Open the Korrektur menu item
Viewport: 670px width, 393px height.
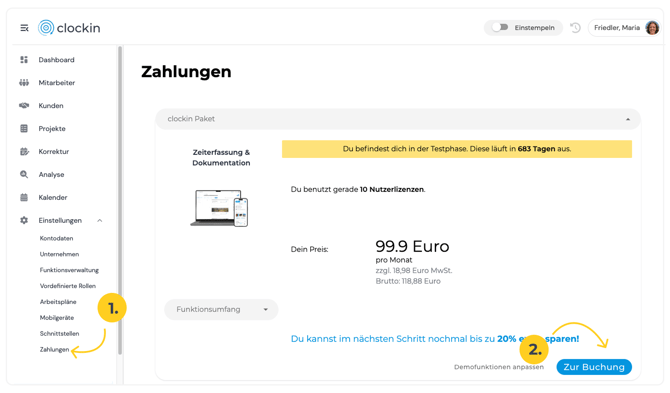click(54, 152)
